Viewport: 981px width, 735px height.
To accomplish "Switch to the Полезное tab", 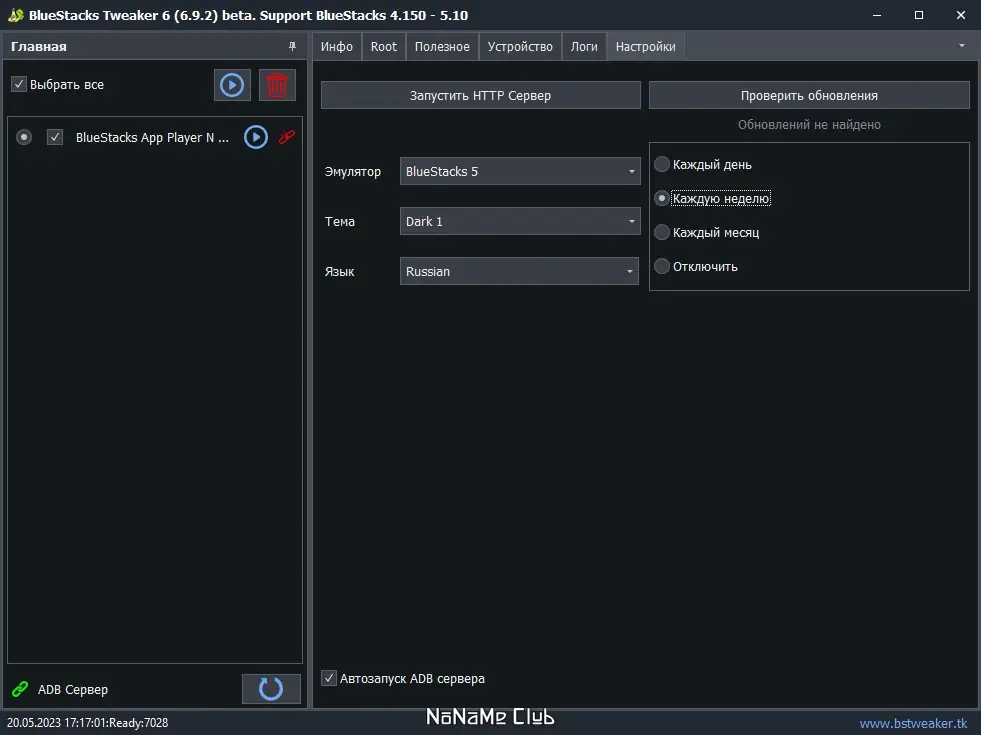I will coord(442,47).
